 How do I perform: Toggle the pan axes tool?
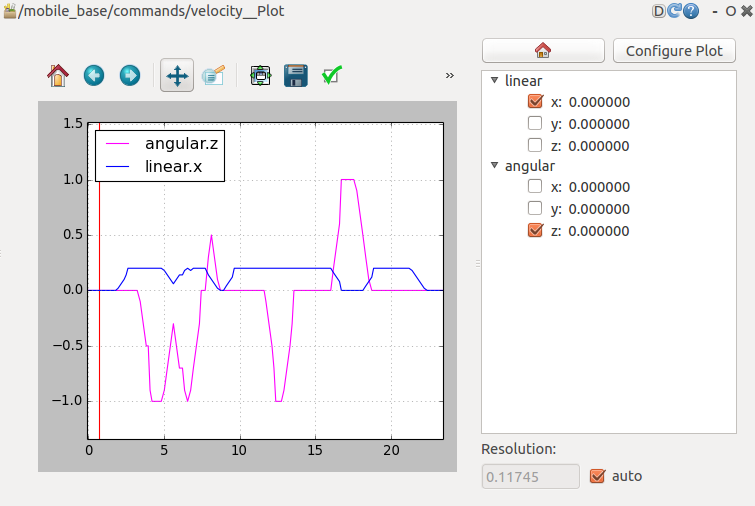(176, 75)
